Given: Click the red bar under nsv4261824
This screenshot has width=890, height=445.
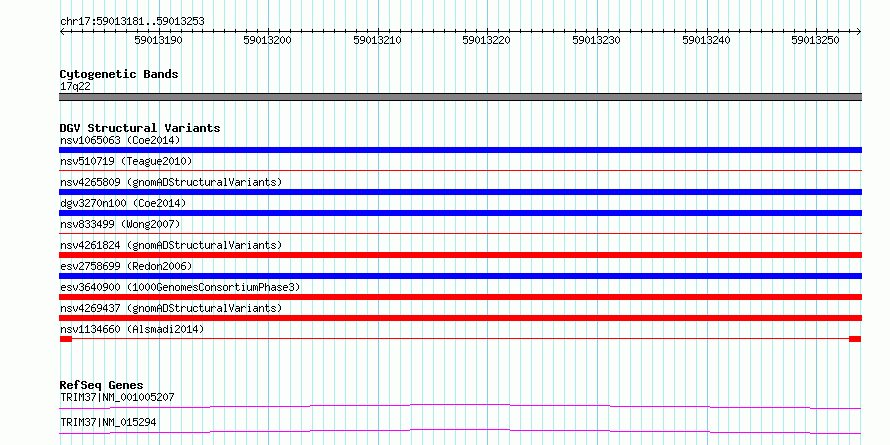Looking at the screenshot, I should (x=460, y=255).
